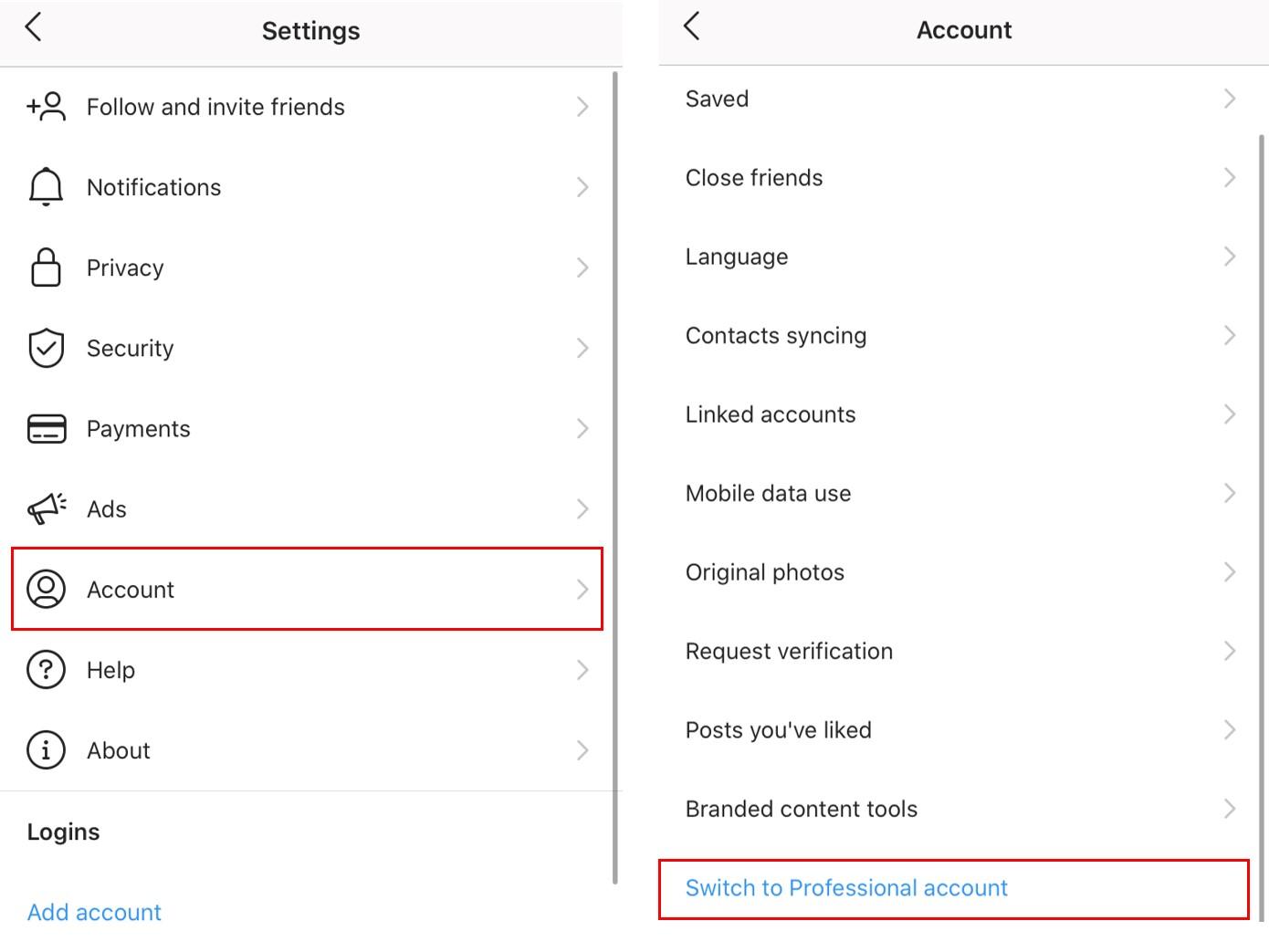Image resolution: width=1269 pixels, height=952 pixels.
Task: Tap the Payments card icon
Action: [46, 429]
